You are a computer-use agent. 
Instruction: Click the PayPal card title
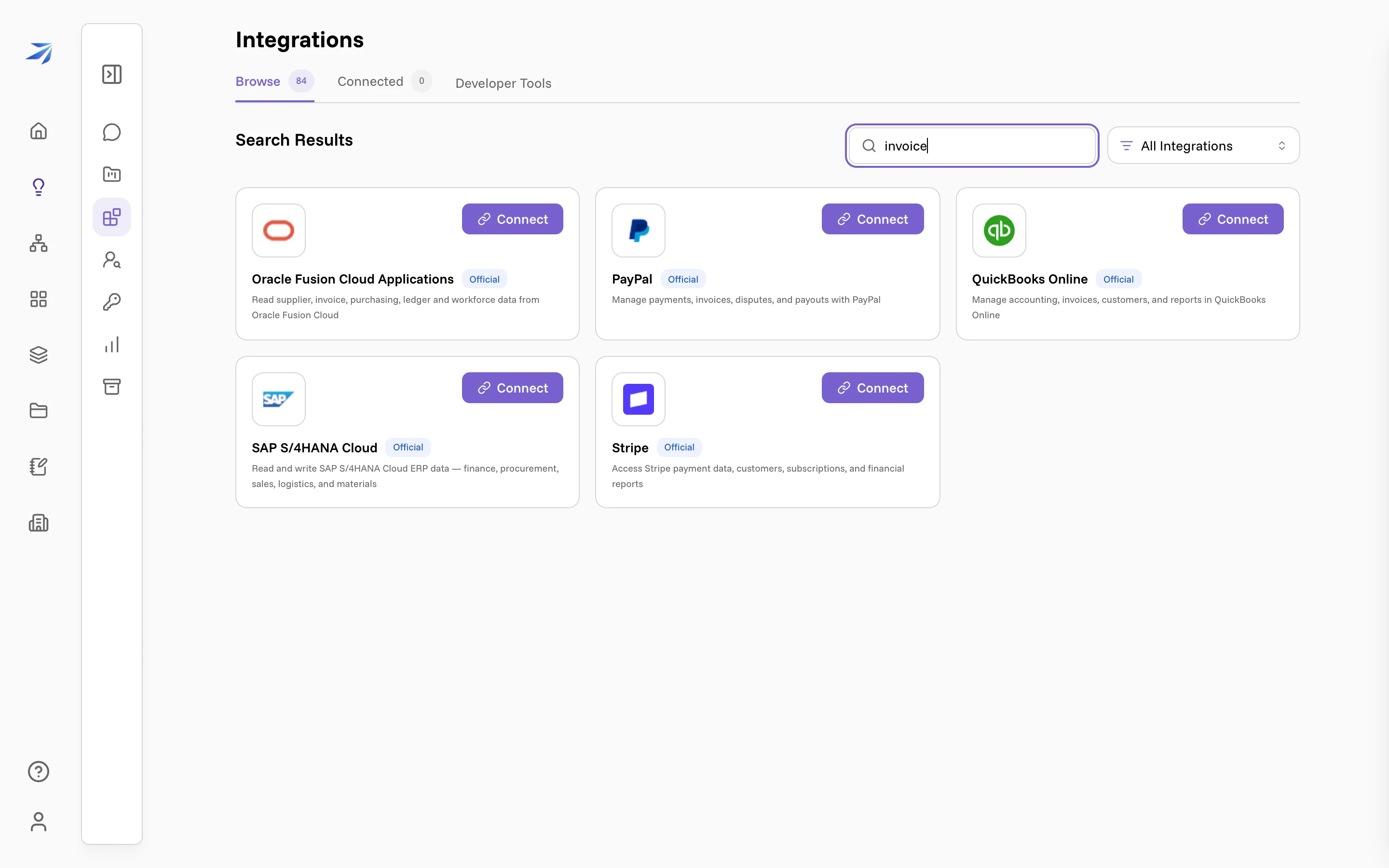pyautogui.click(x=632, y=279)
